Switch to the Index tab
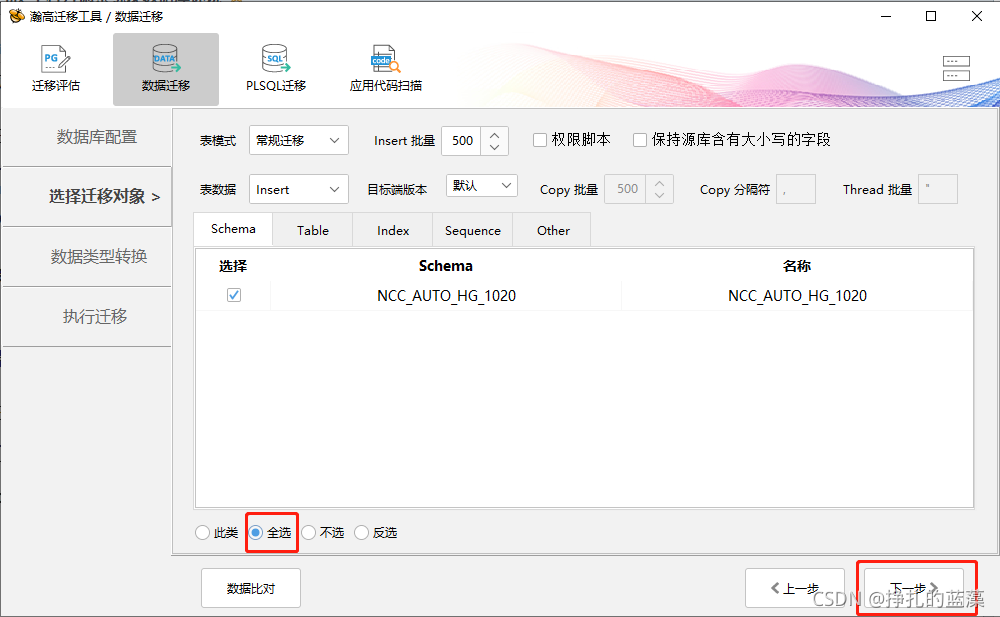Image resolution: width=1000 pixels, height=617 pixels. click(393, 230)
